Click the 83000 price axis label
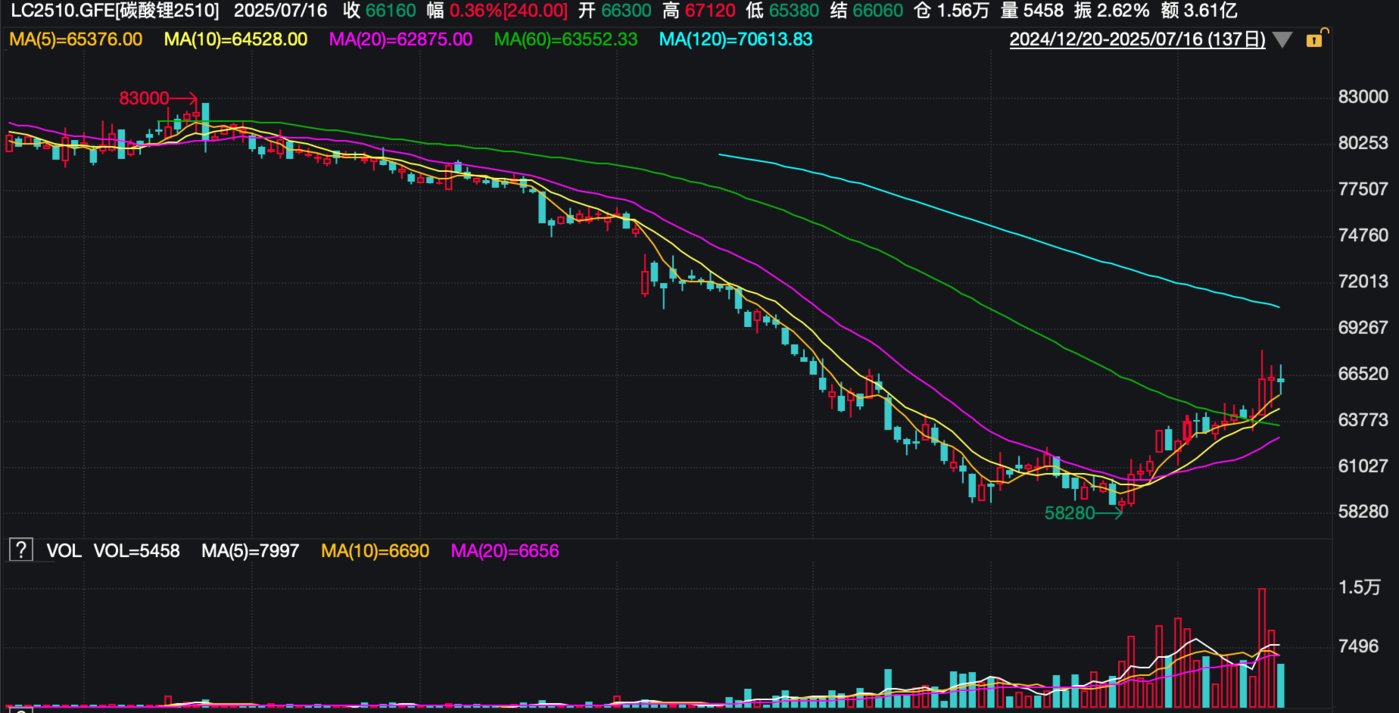1399x713 pixels. [x=1362, y=97]
